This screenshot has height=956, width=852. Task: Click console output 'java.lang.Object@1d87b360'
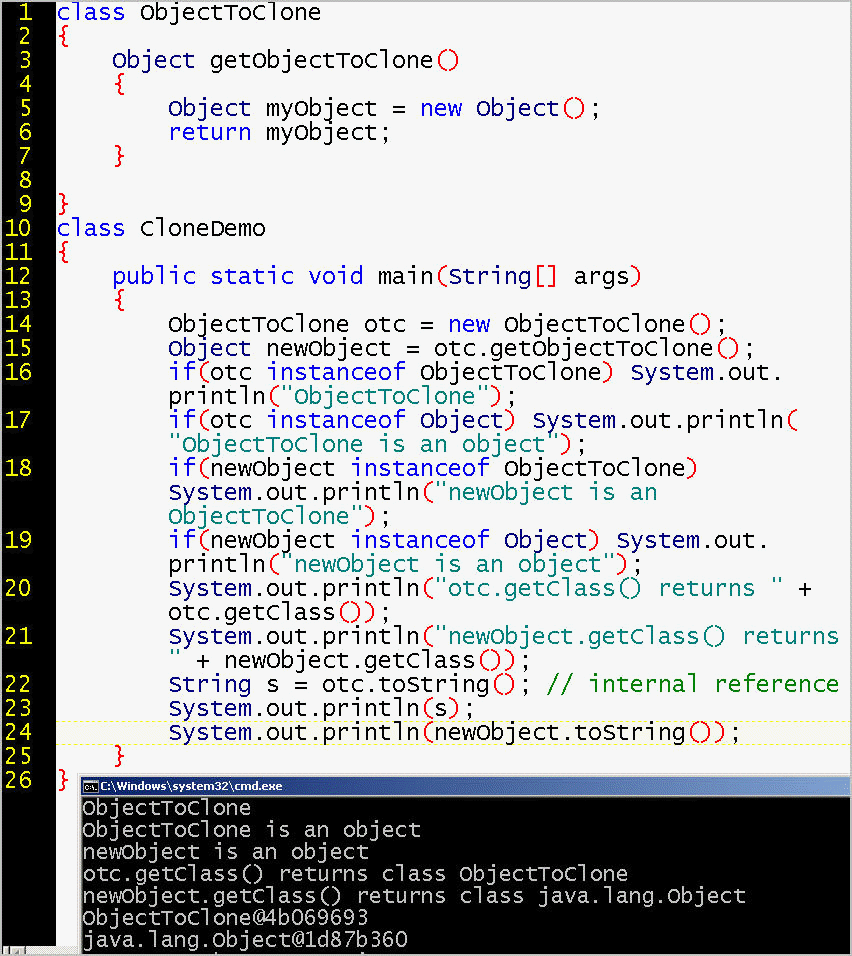coord(245,940)
